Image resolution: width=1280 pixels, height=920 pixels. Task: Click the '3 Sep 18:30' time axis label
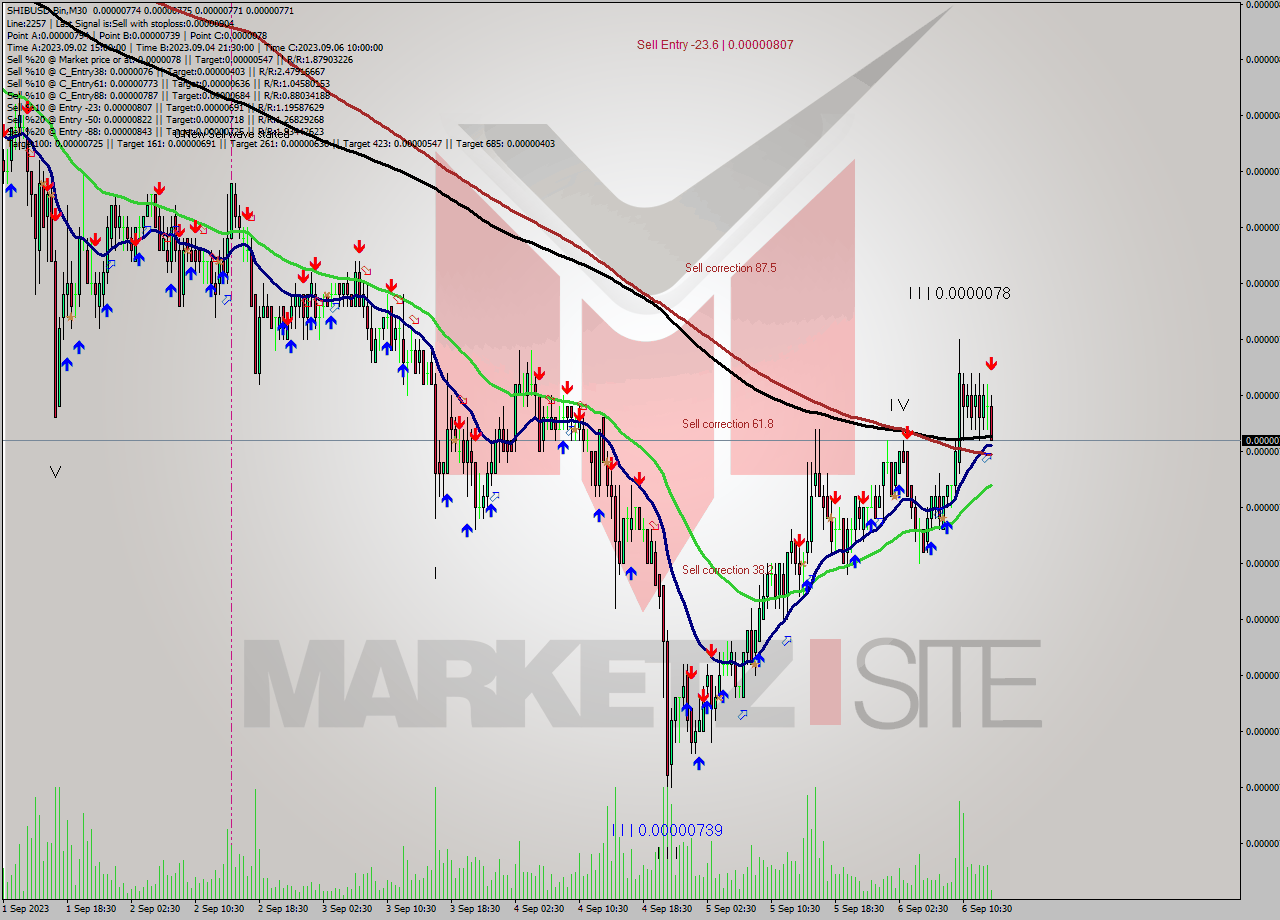pos(474,908)
